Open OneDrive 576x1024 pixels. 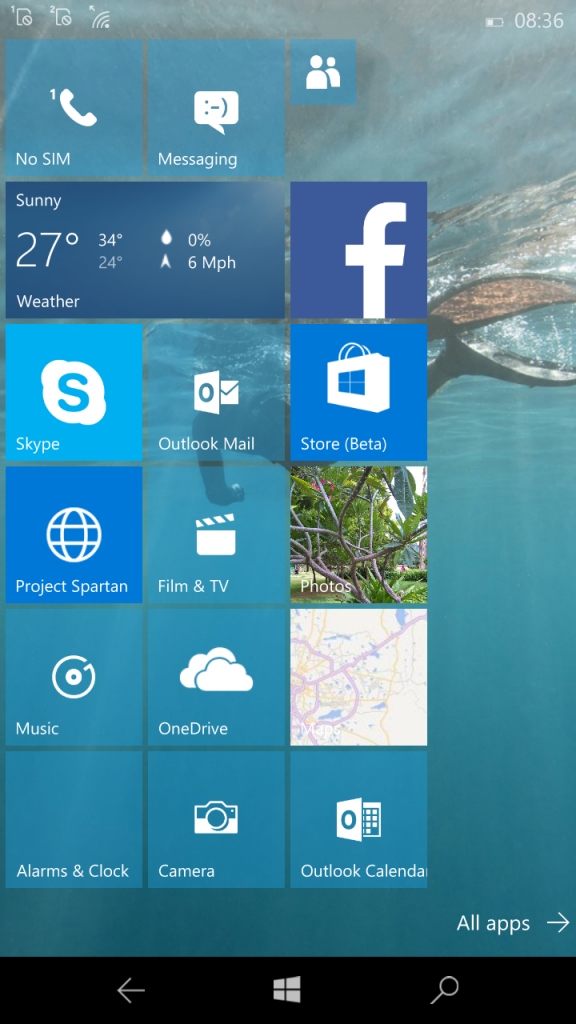tap(216, 677)
